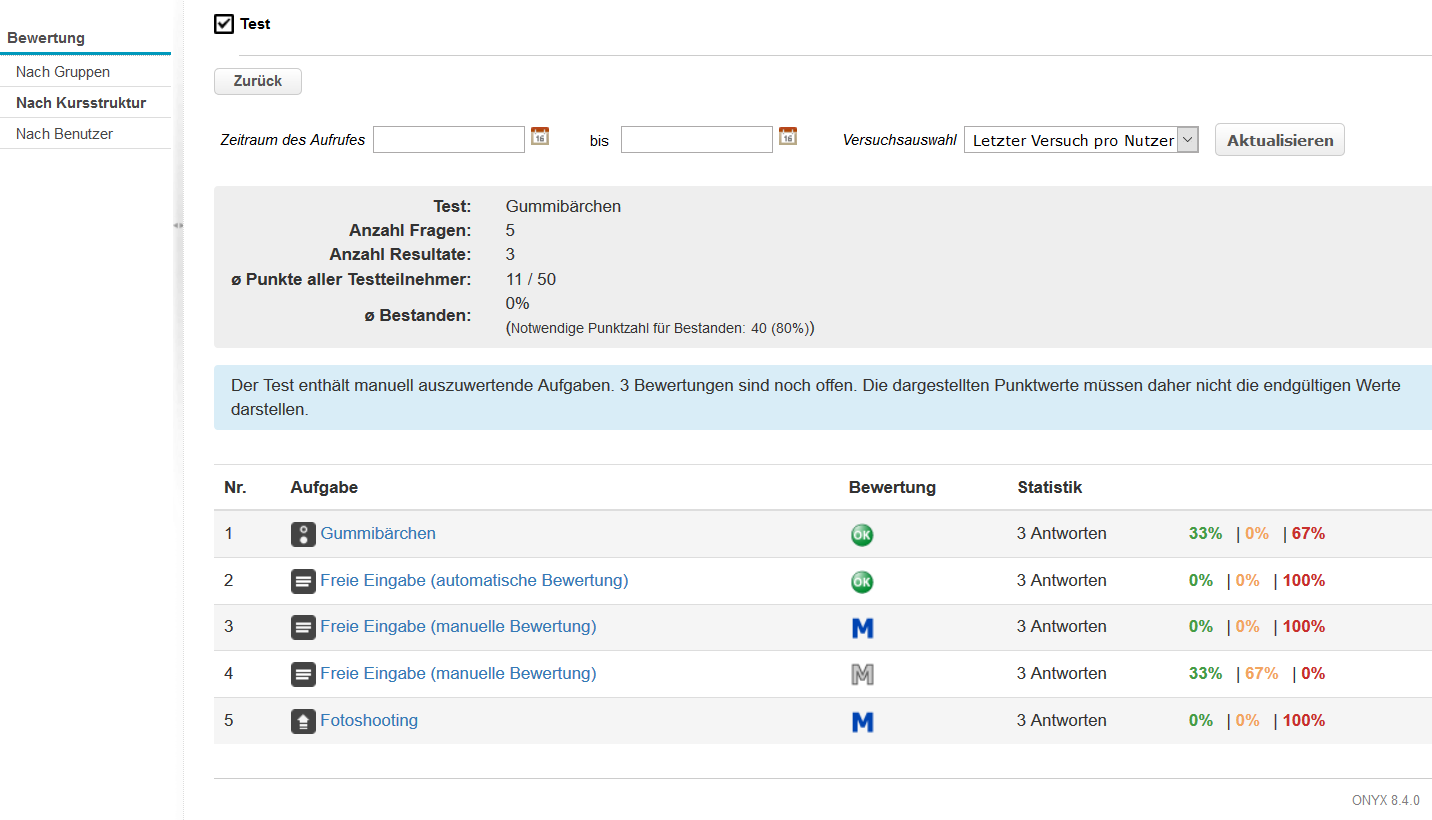
Task: Click the question type icon beside Gummibärchen
Action: [303, 534]
